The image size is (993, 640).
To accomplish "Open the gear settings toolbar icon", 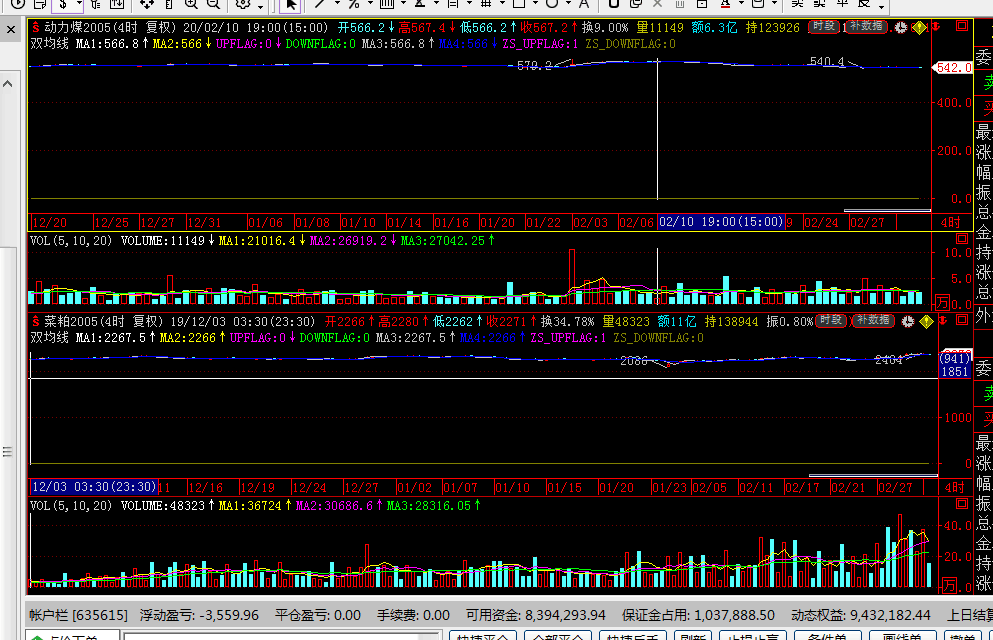I will pyautogui.click(x=243, y=4).
